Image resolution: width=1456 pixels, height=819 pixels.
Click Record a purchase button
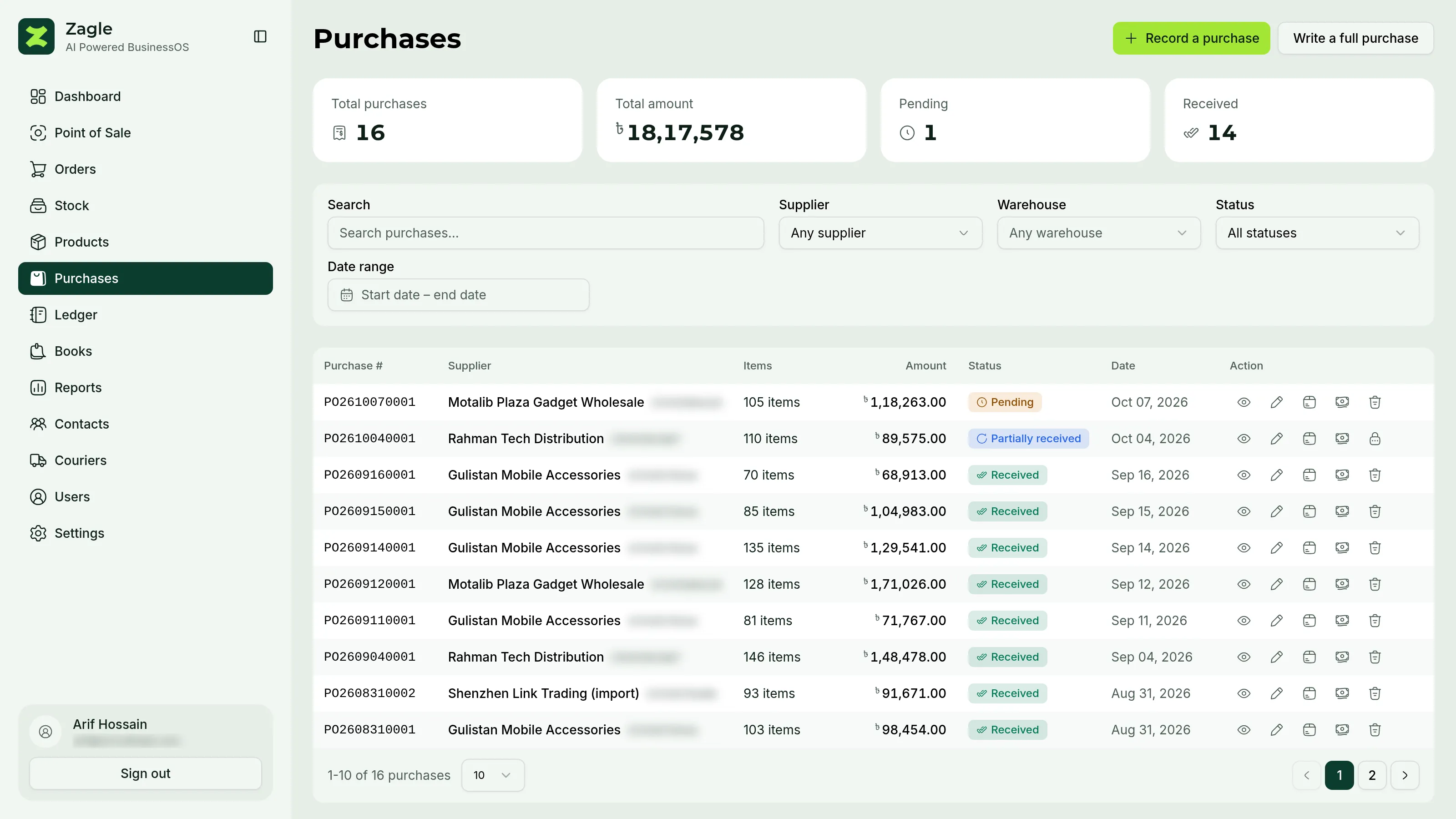1192,38
